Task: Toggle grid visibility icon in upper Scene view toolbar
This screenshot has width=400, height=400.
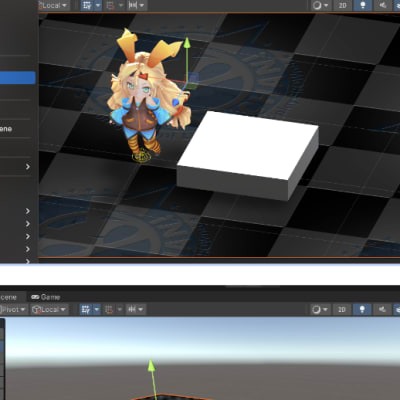Action: tap(87, 5)
